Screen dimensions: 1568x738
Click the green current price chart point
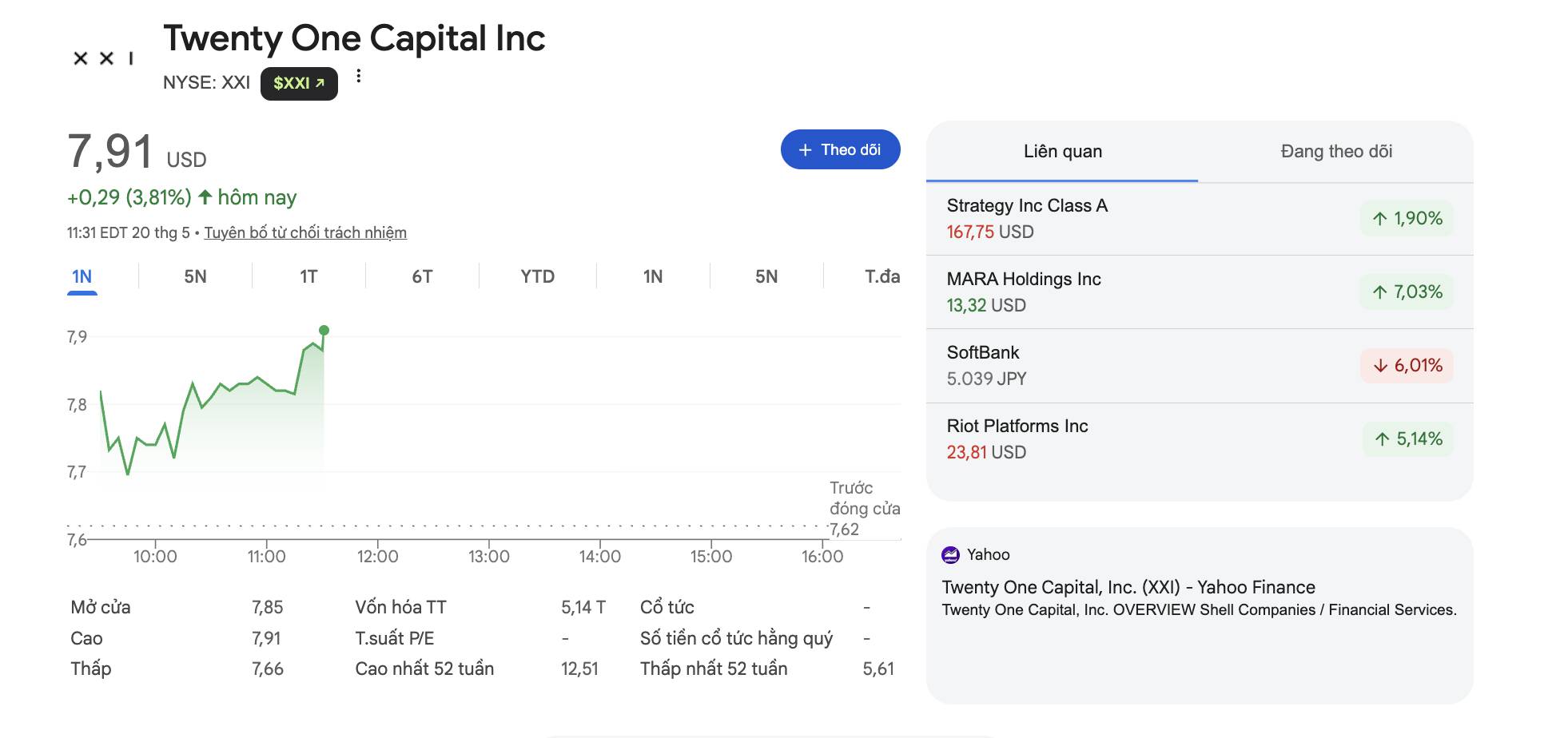pos(324,330)
